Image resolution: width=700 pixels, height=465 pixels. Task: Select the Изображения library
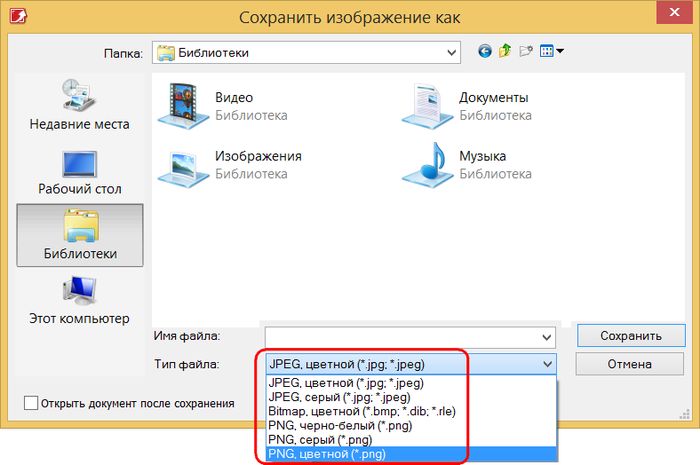click(230, 165)
